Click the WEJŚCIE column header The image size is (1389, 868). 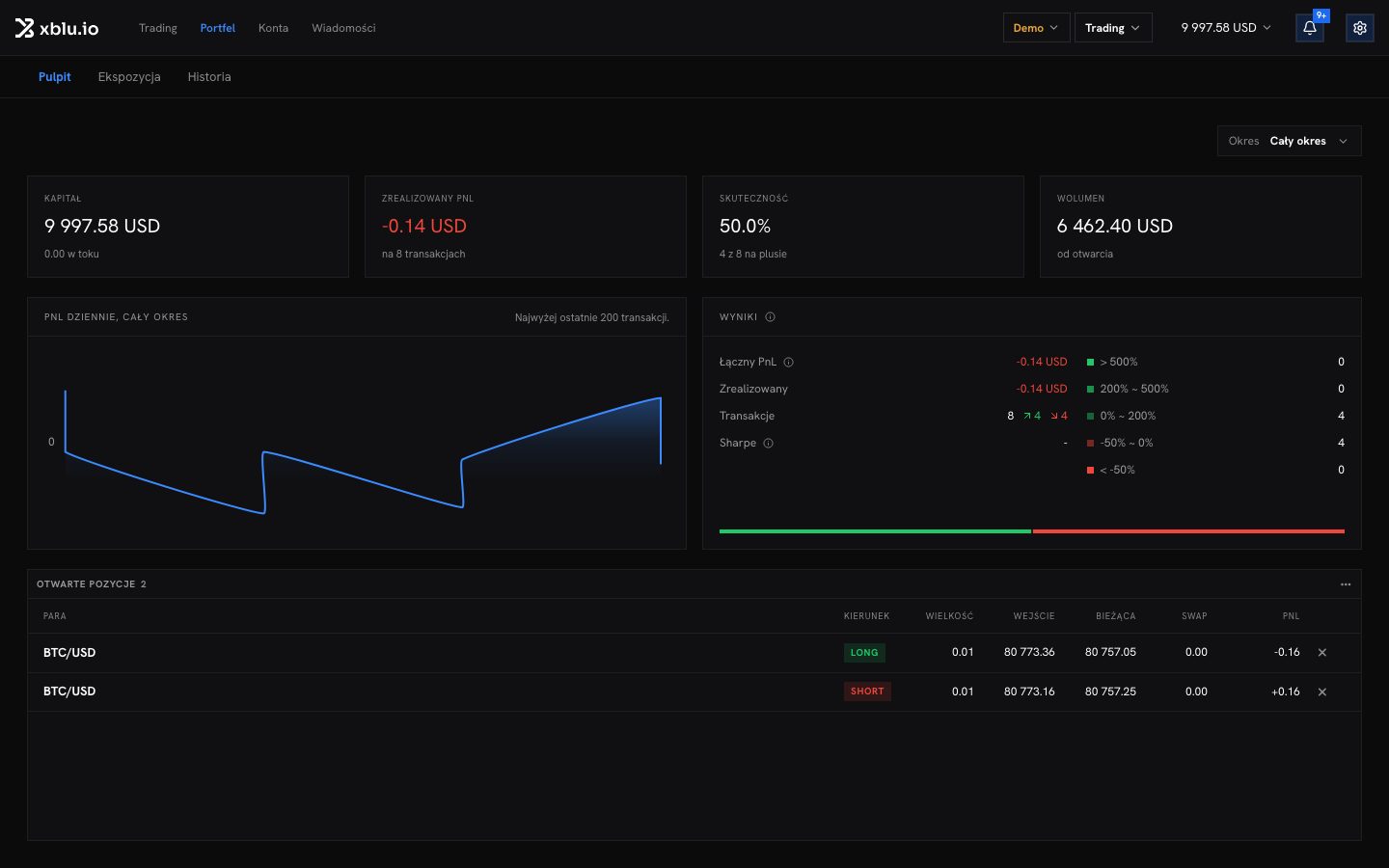pyautogui.click(x=1034, y=616)
